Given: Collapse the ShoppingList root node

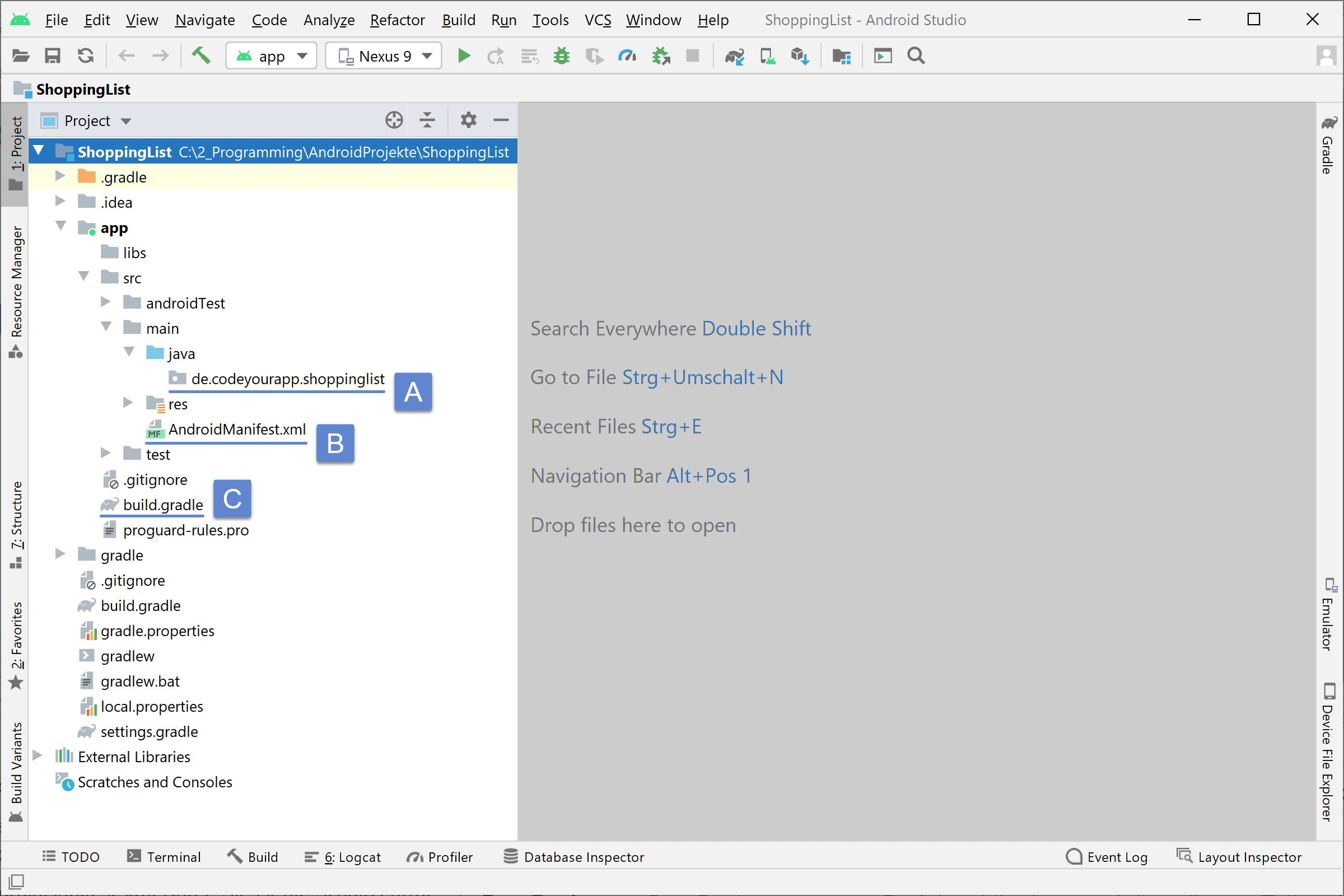Looking at the screenshot, I should [x=39, y=151].
